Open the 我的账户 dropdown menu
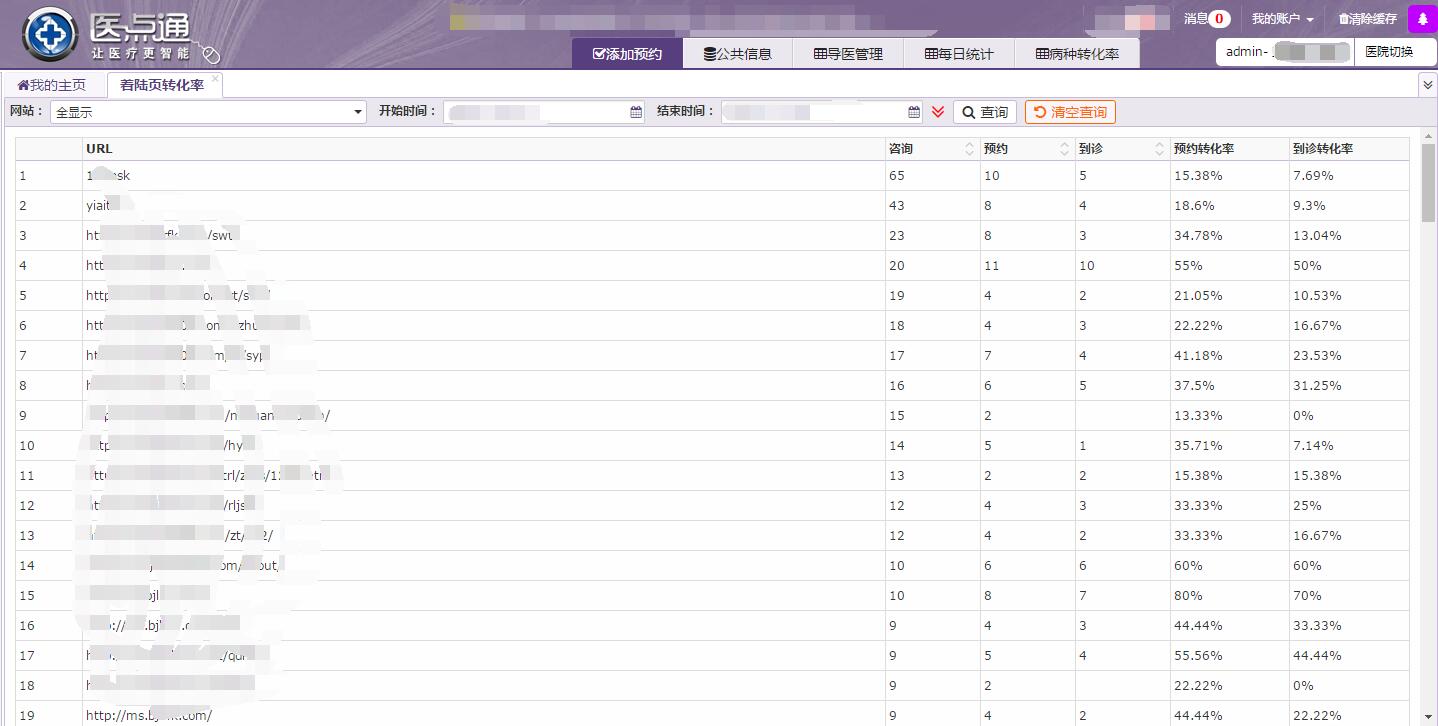 (1282, 19)
